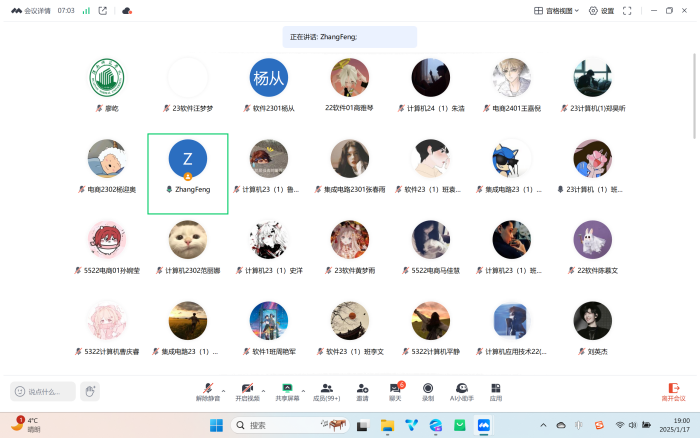The image size is (700, 438).
Task: Open 应用 apps panel
Action: [x=496, y=392]
